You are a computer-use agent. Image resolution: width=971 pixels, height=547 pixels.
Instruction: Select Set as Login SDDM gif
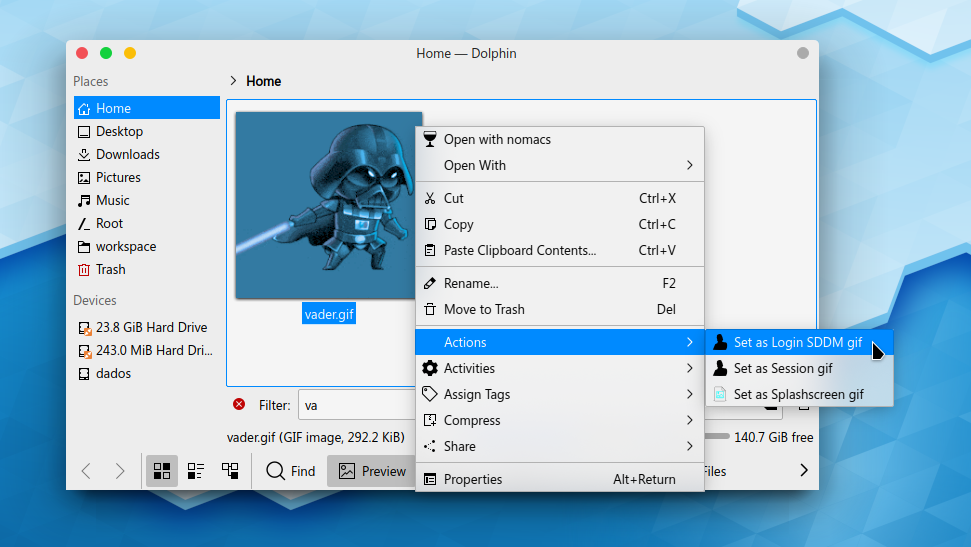pos(799,342)
